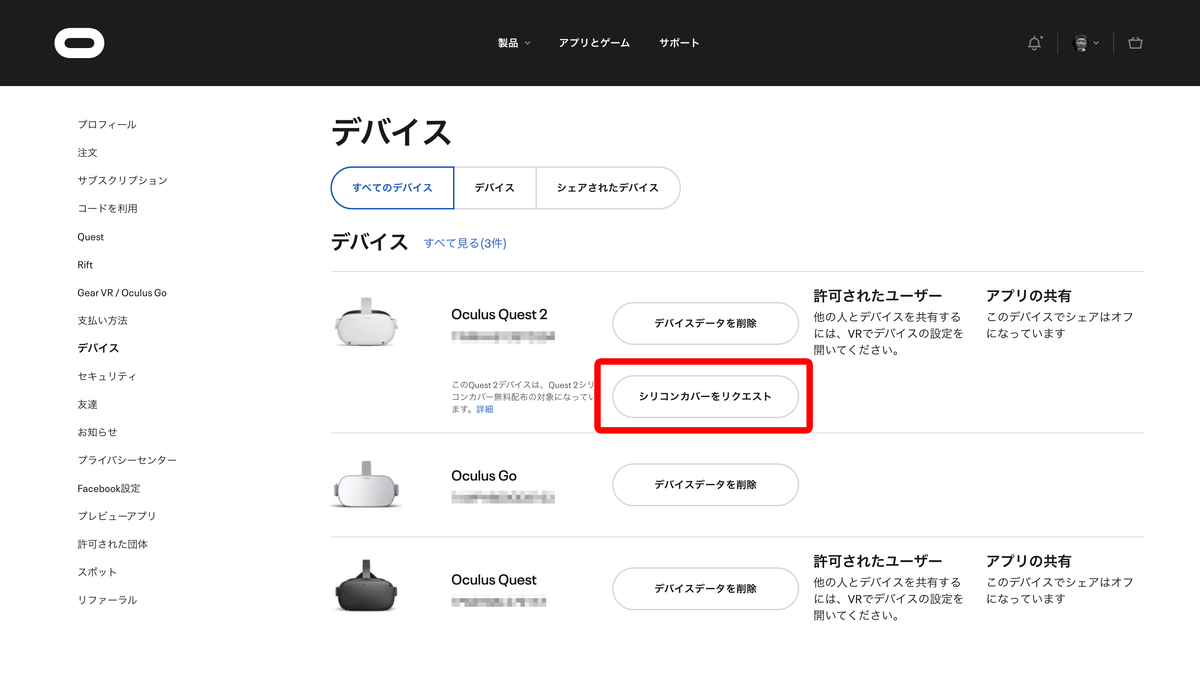Click the すべて見る(3件) link
Viewport: 1200px width, 695px height.
click(465, 243)
